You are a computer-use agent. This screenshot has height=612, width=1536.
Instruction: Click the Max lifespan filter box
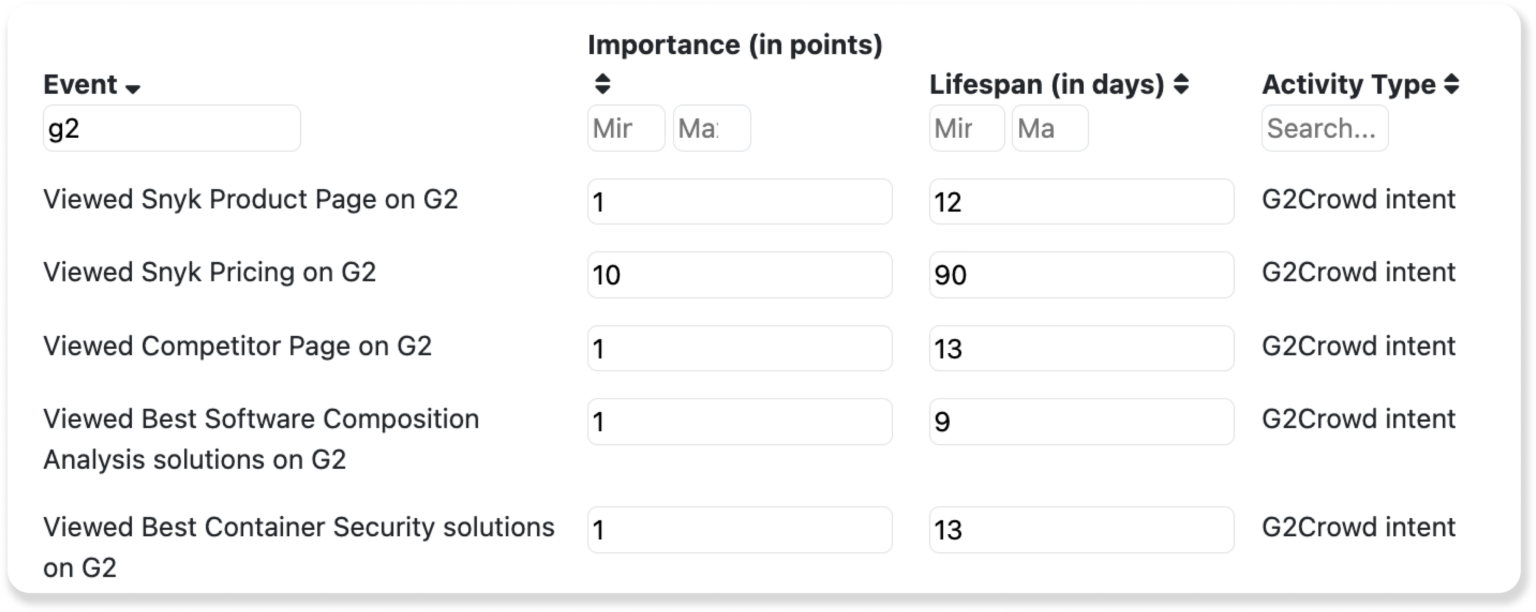click(x=1049, y=127)
